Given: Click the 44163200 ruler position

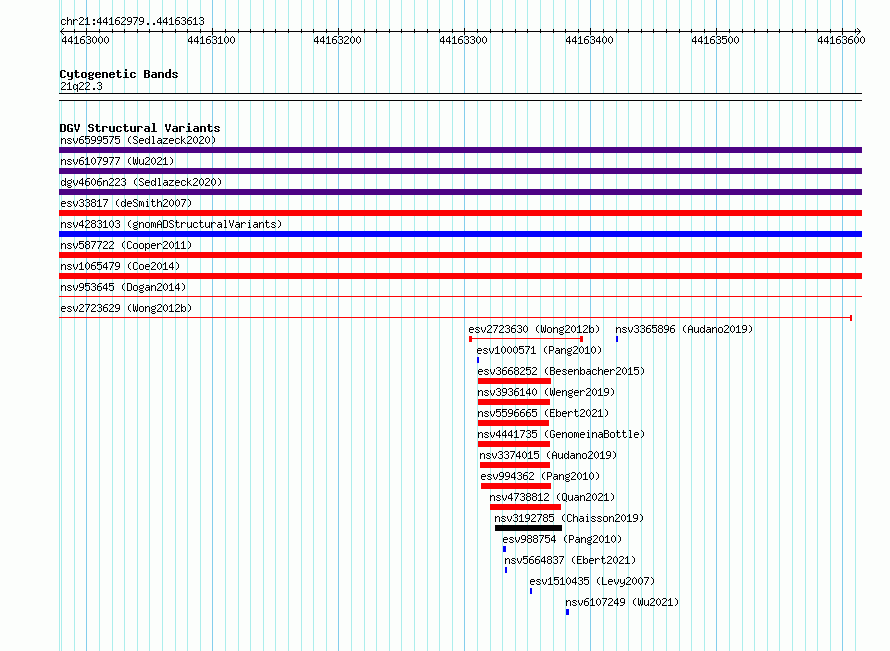Looking at the screenshot, I should tap(337, 40).
